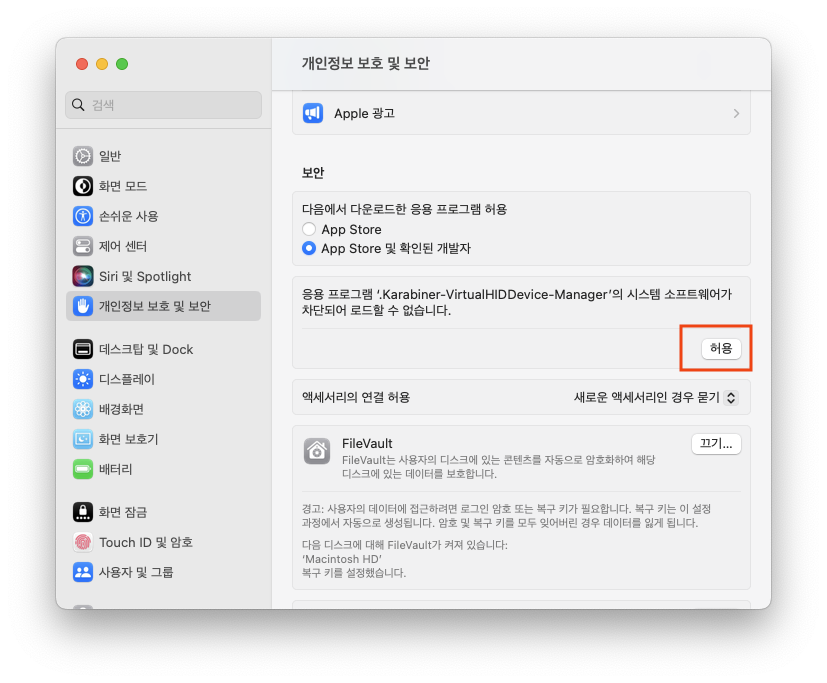Click the 배경화면 flower icon
Viewport: 827px width, 683px height.
point(83,409)
